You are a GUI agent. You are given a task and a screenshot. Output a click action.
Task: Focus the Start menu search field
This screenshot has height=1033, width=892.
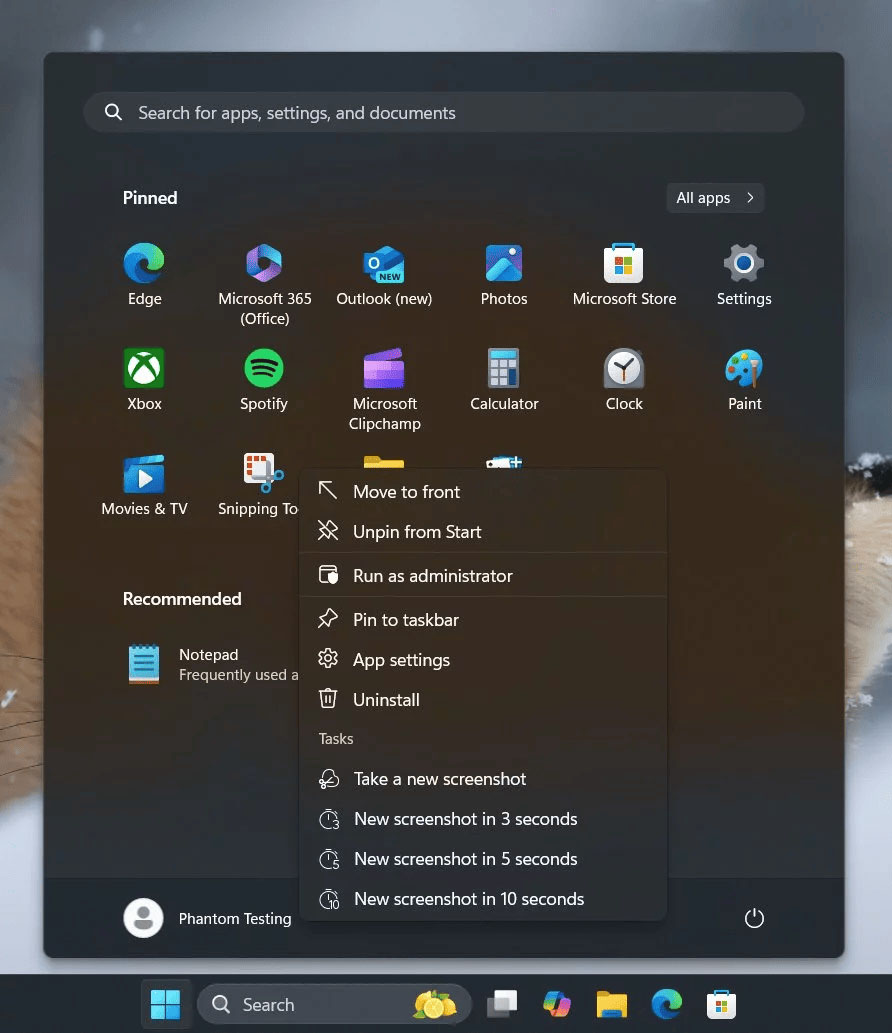tap(444, 113)
